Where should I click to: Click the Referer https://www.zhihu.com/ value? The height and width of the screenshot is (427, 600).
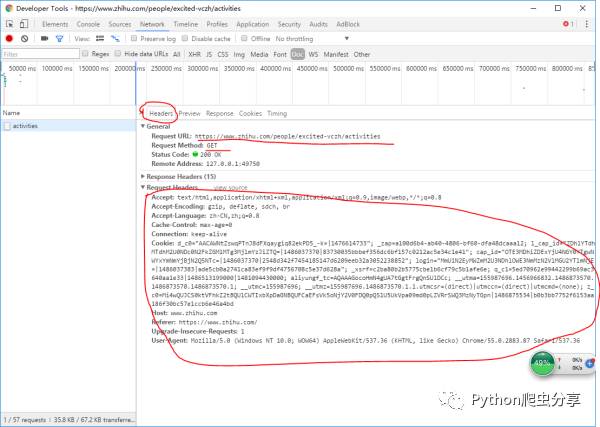pos(218,322)
